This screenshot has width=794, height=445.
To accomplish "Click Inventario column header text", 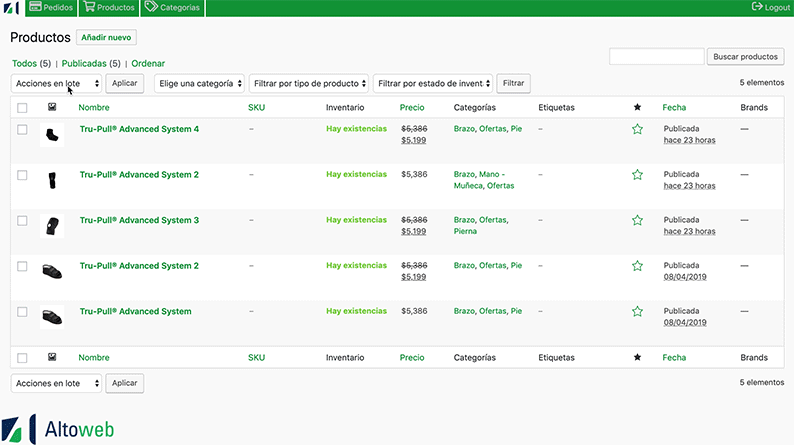I will pos(345,107).
